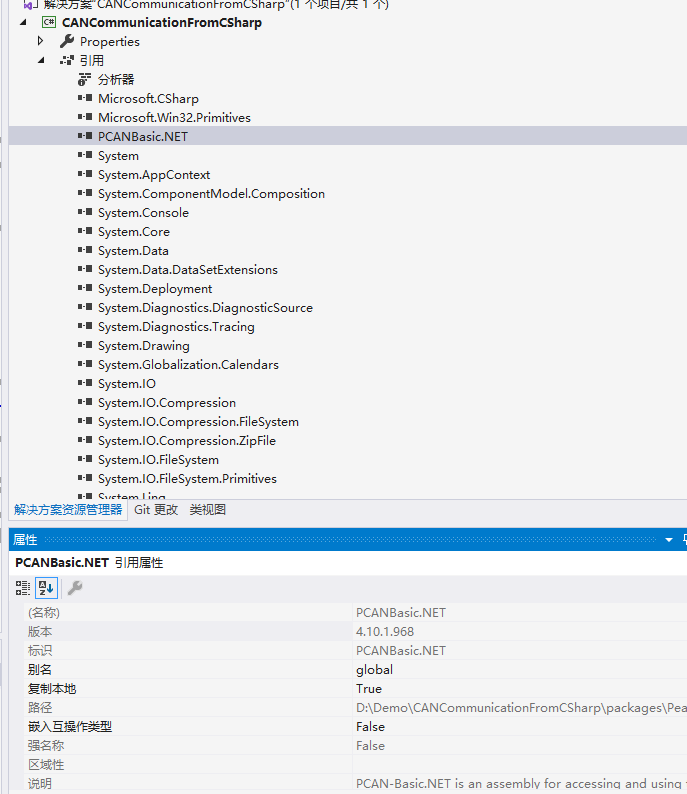The image size is (687, 794).
Task: Open the 属性 panel window options dropdown
Action: coord(669,540)
